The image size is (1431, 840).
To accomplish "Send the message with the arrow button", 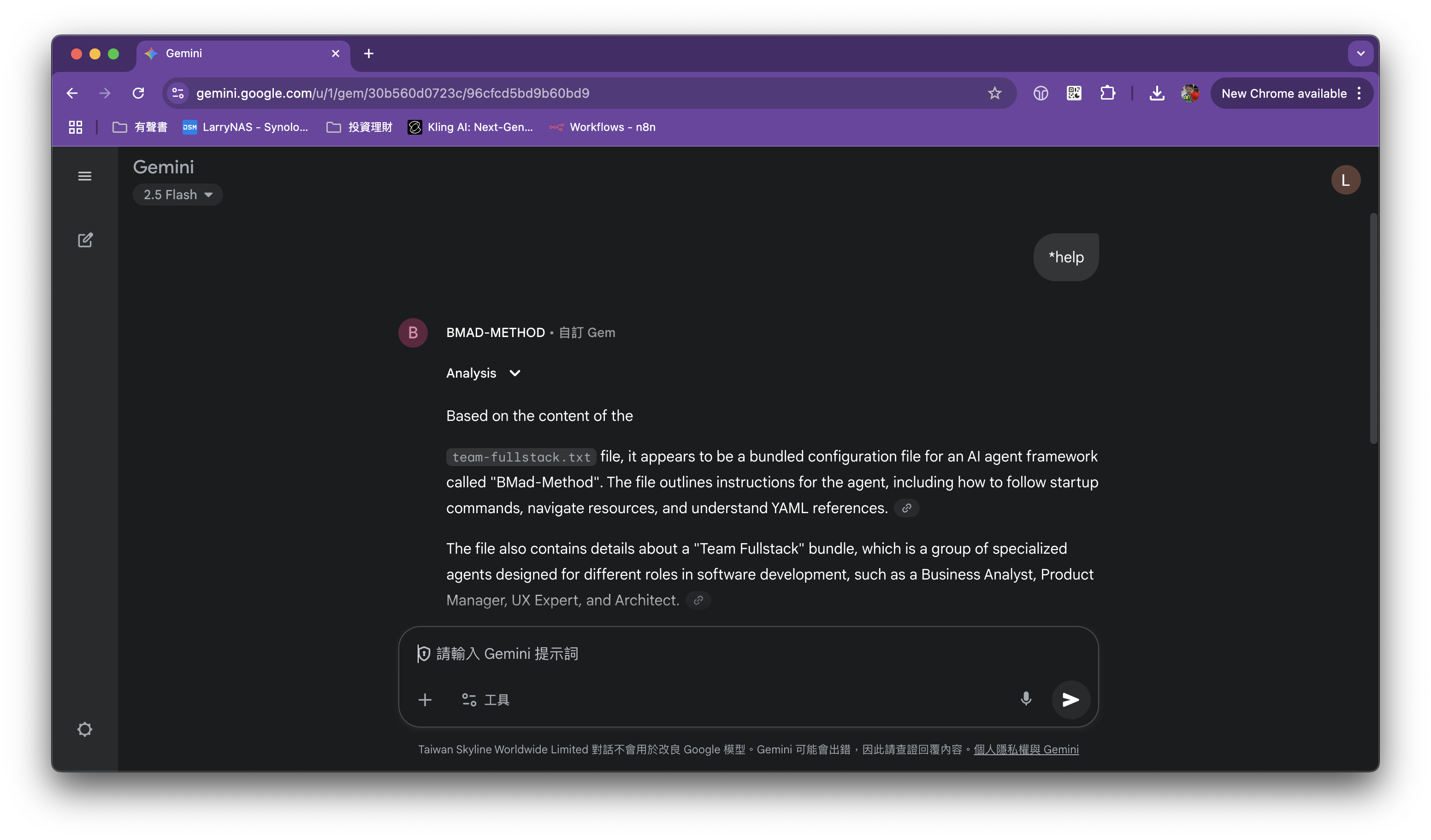I will pos(1070,699).
